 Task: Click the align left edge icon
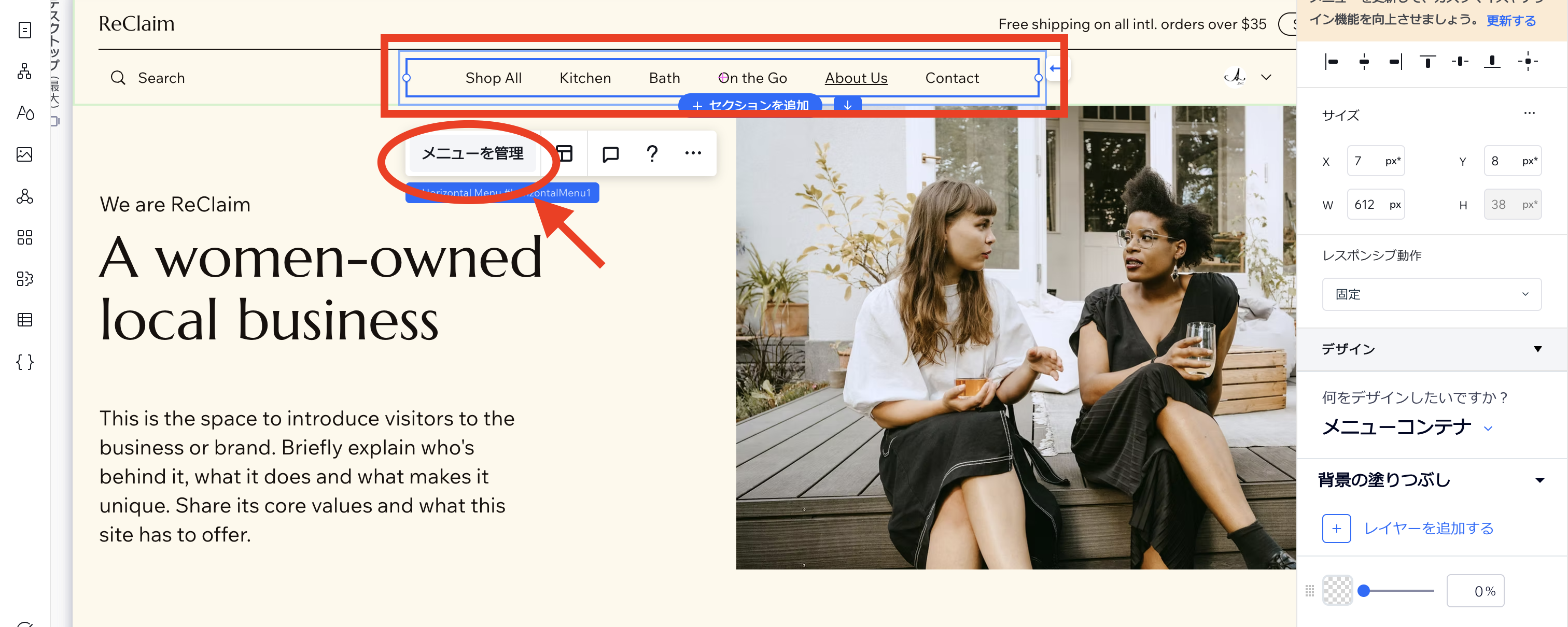pyautogui.click(x=1332, y=62)
